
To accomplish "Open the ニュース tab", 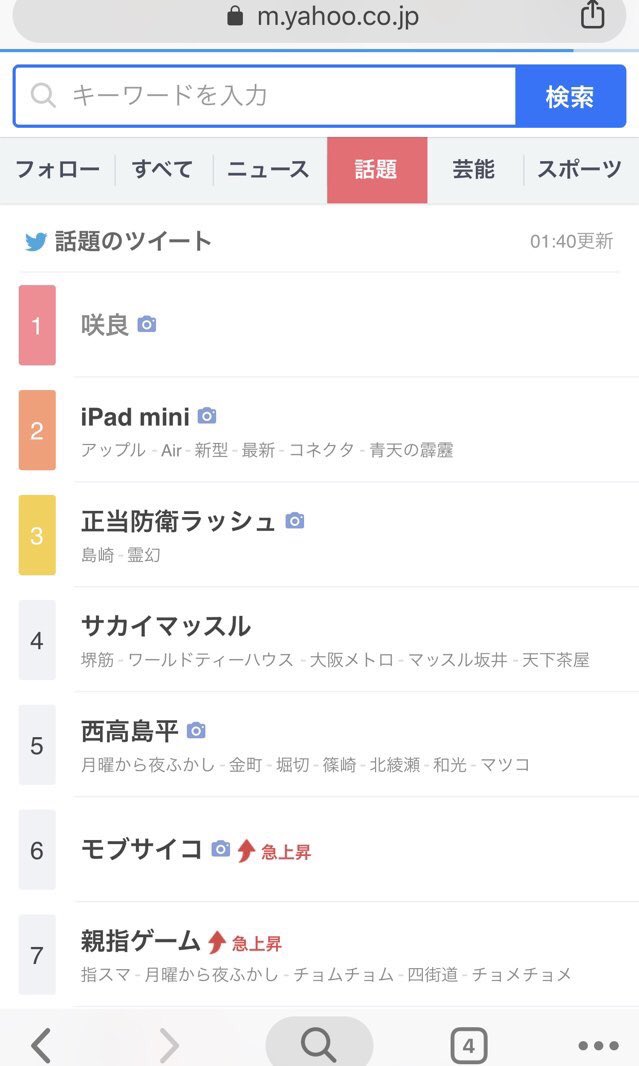I will click(268, 170).
